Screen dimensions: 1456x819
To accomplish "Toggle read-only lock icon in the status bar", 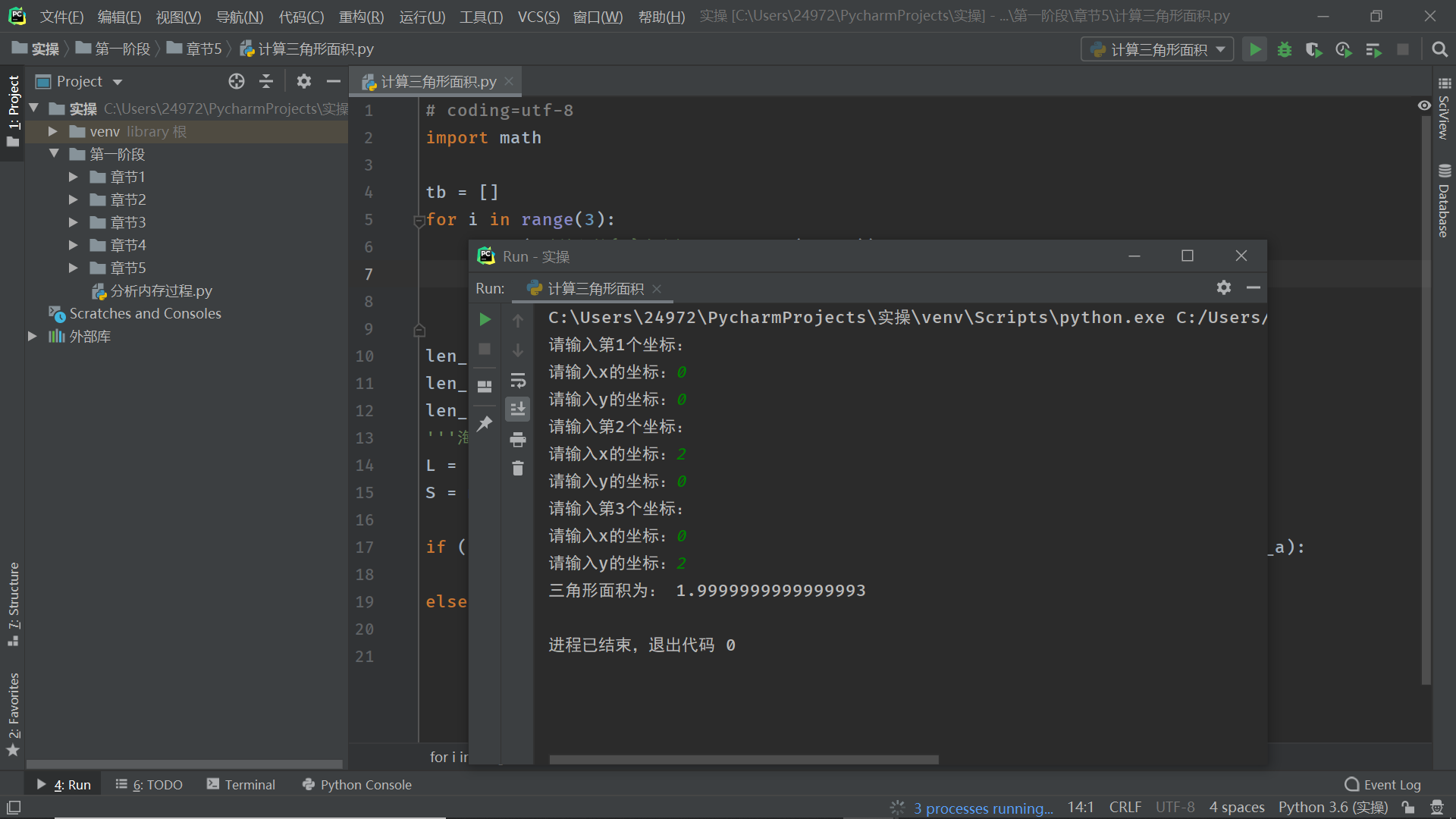I will point(1408,808).
